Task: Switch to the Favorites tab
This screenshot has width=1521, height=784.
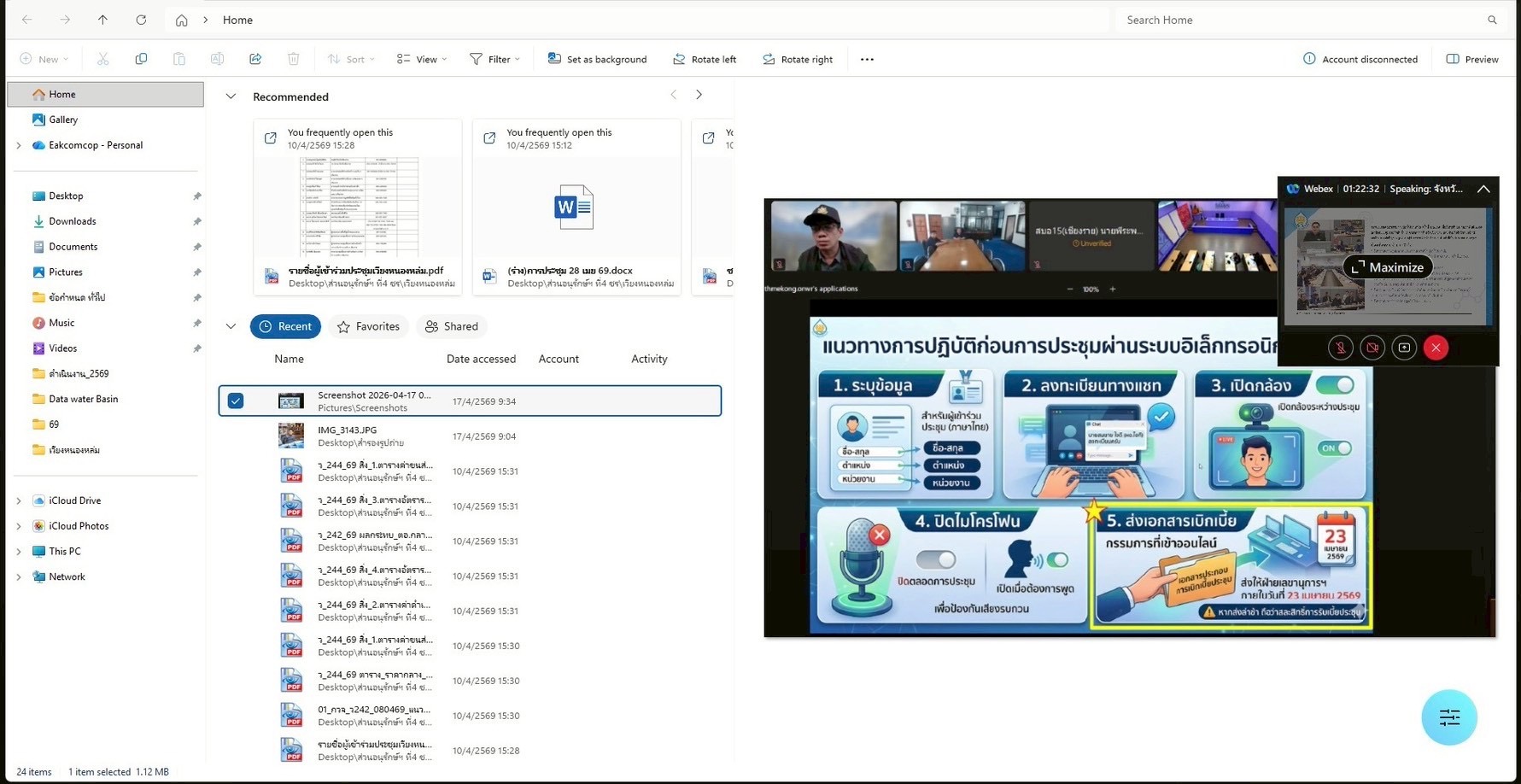Action: pyautogui.click(x=369, y=326)
